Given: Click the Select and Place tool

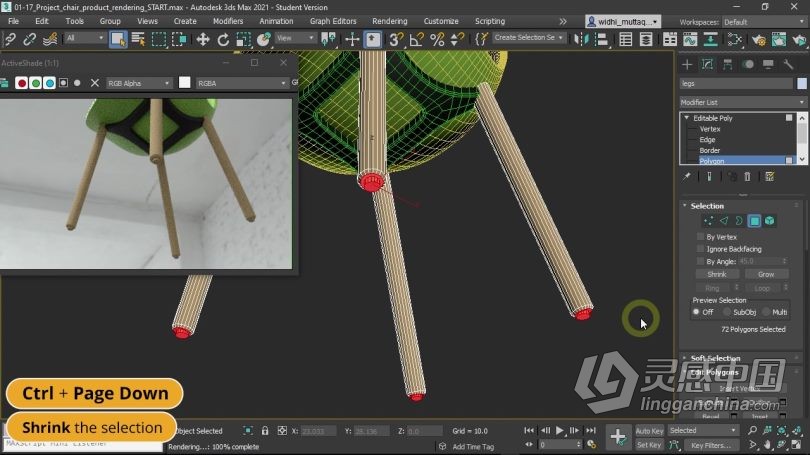Looking at the screenshot, I should 264,39.
